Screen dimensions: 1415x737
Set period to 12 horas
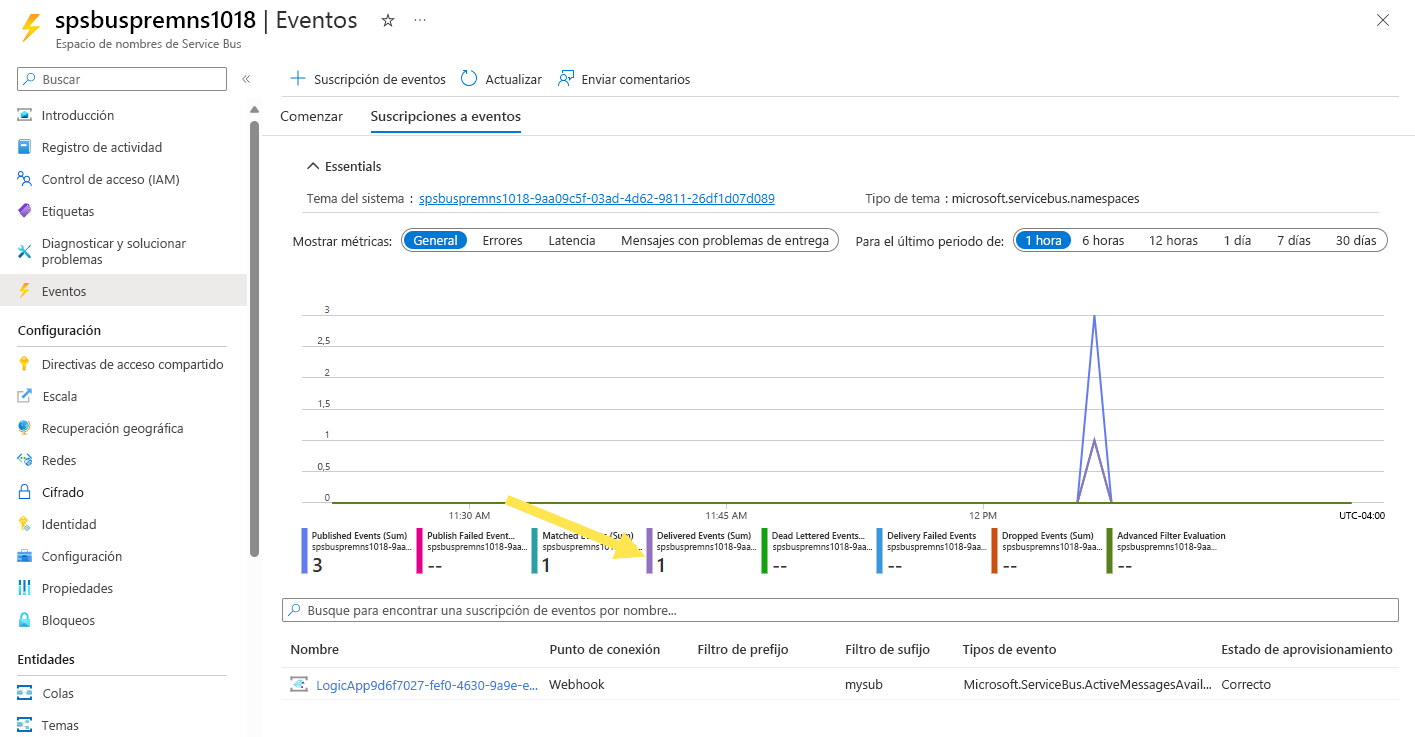[1173, 240]
